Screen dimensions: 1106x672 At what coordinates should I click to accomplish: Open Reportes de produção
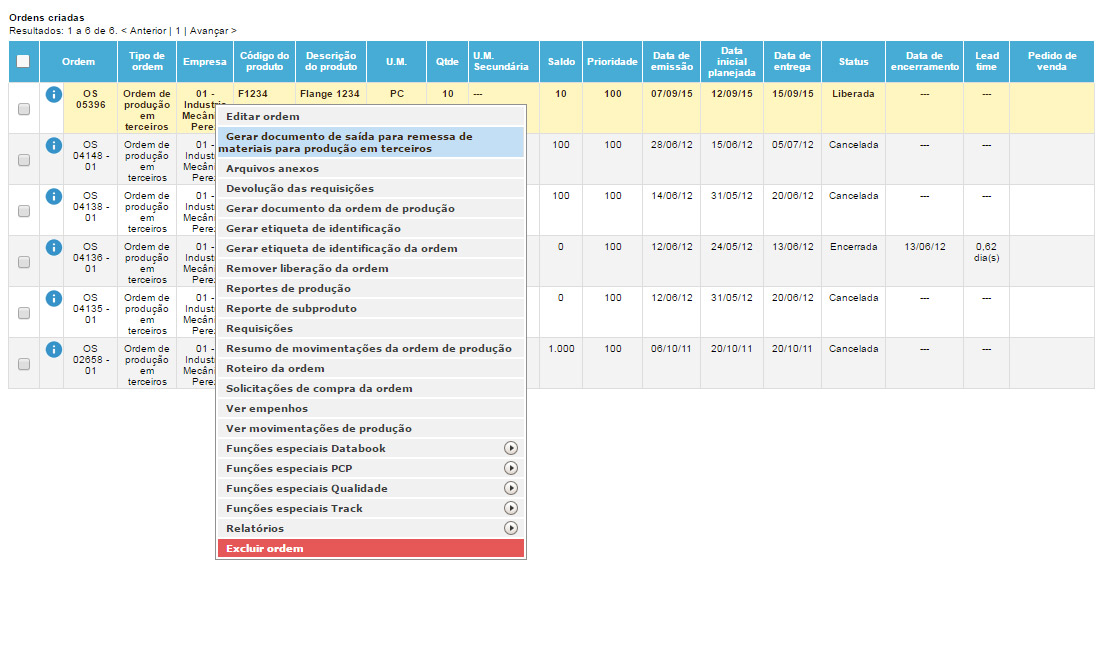coord(371,288)
